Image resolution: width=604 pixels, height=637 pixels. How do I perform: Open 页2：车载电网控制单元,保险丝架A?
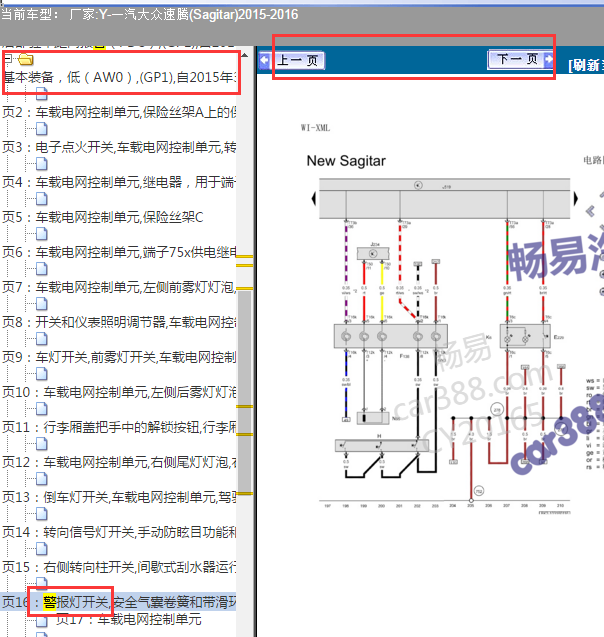click(119, 112)
